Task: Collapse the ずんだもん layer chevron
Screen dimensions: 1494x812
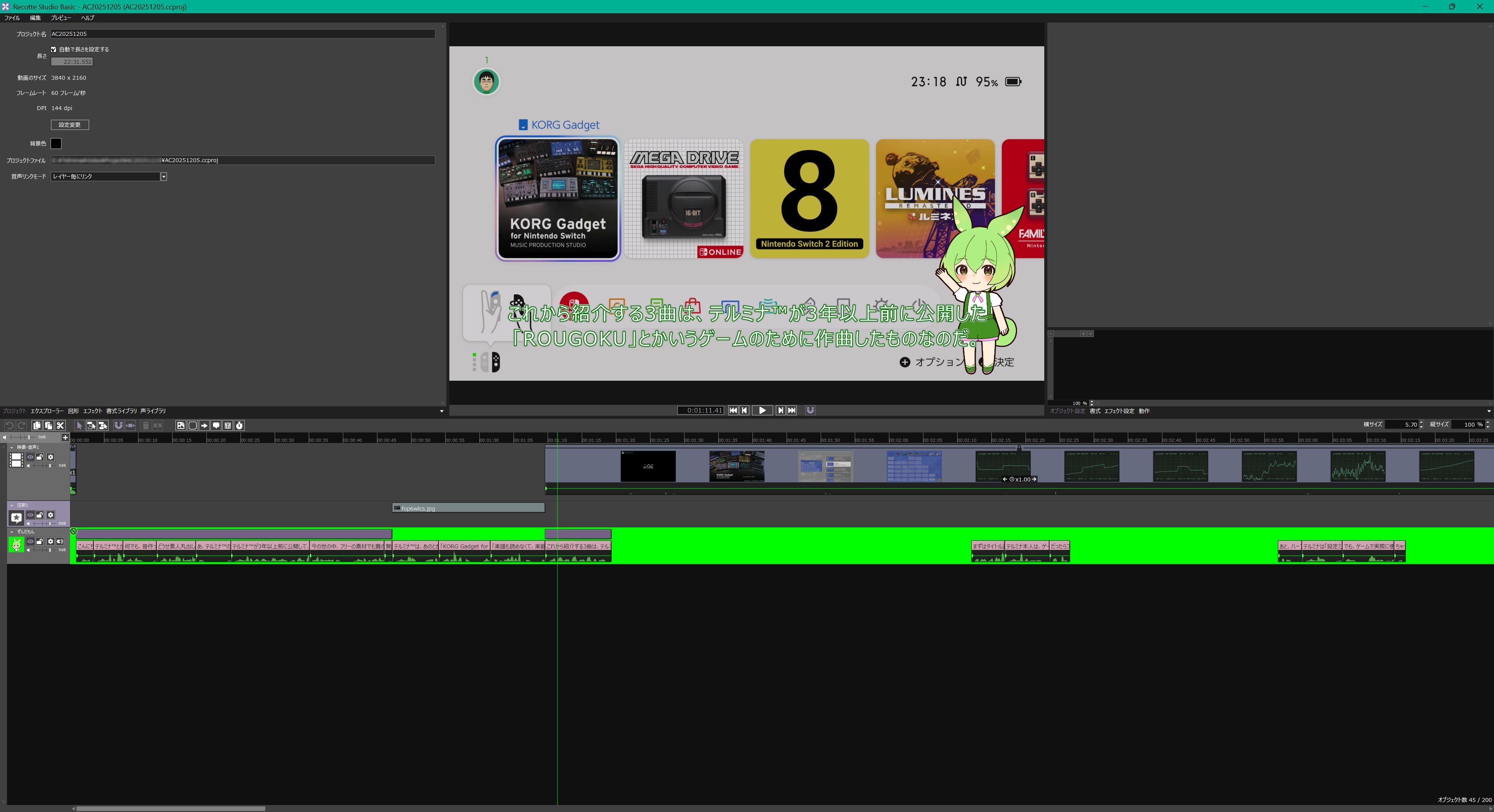Action: (12, 532)
